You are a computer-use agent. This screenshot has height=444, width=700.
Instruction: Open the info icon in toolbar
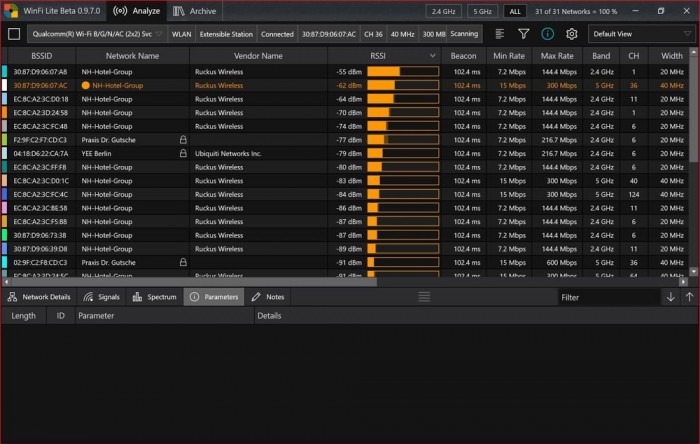547,33
